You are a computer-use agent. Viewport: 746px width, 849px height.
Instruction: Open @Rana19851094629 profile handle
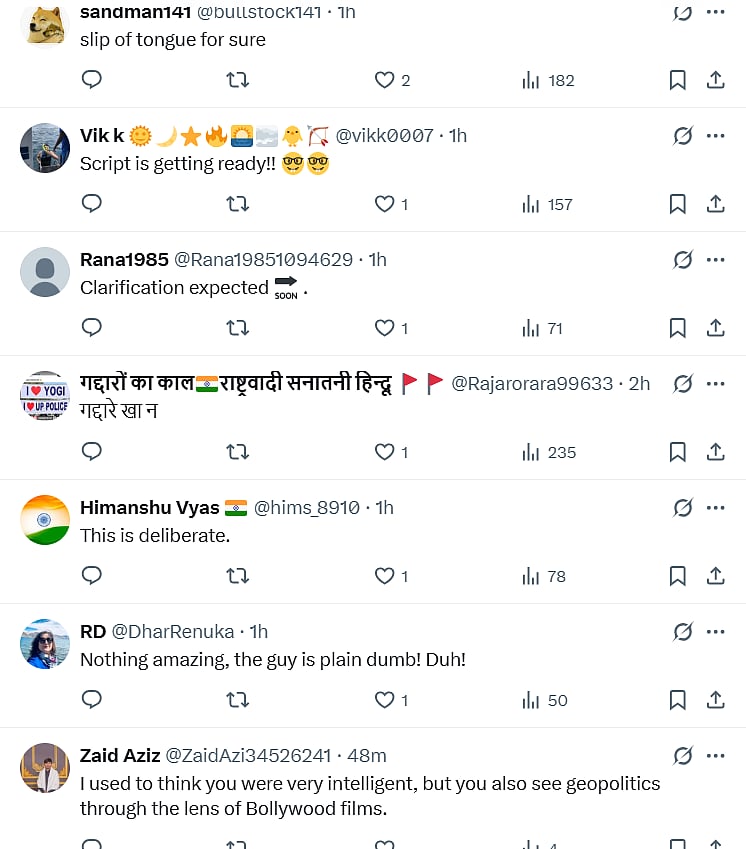264,260
